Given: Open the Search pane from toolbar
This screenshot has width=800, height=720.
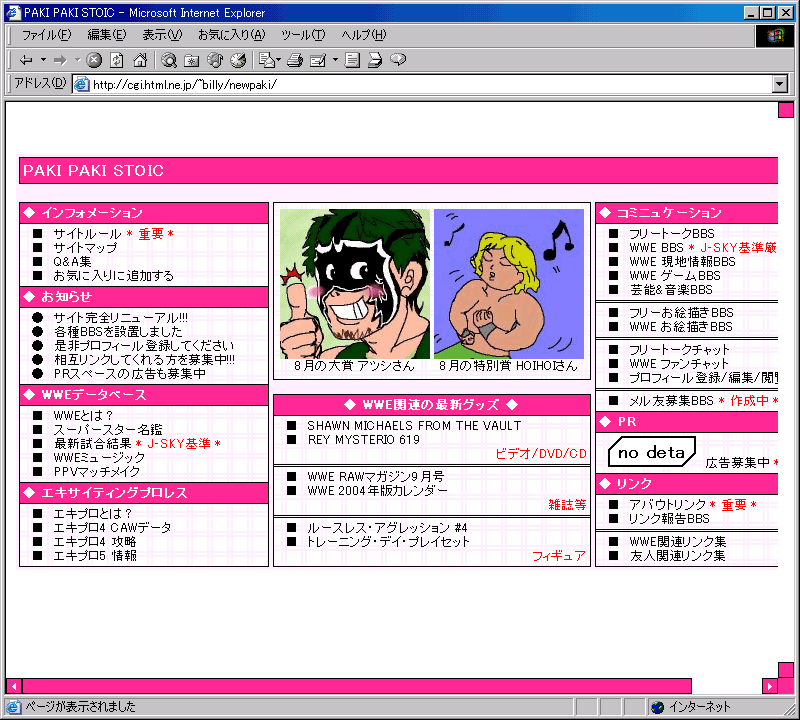Looking at the screenshot, I should pos(169,60).
